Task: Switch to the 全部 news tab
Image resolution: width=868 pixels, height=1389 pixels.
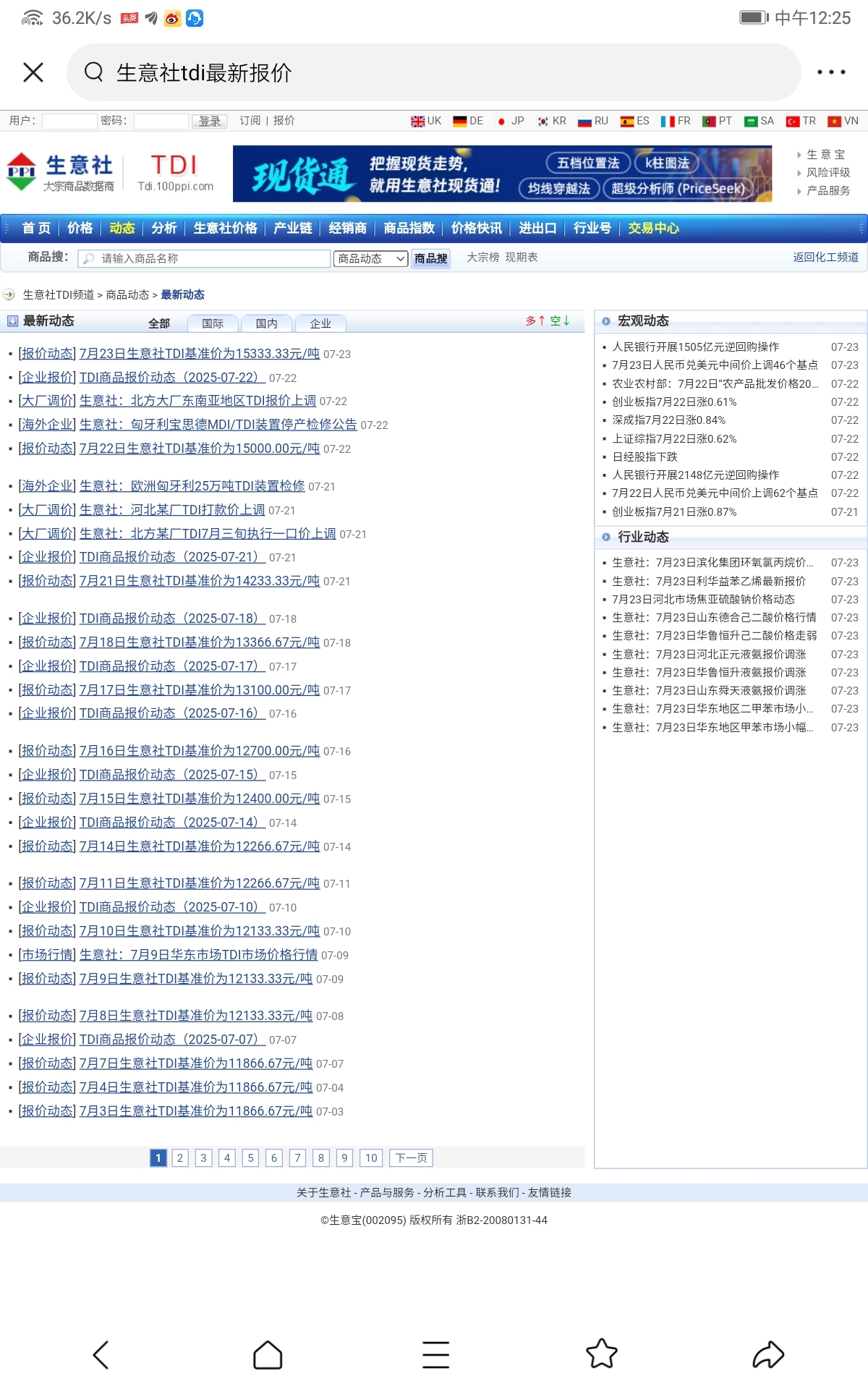Action: coord(159,323)
